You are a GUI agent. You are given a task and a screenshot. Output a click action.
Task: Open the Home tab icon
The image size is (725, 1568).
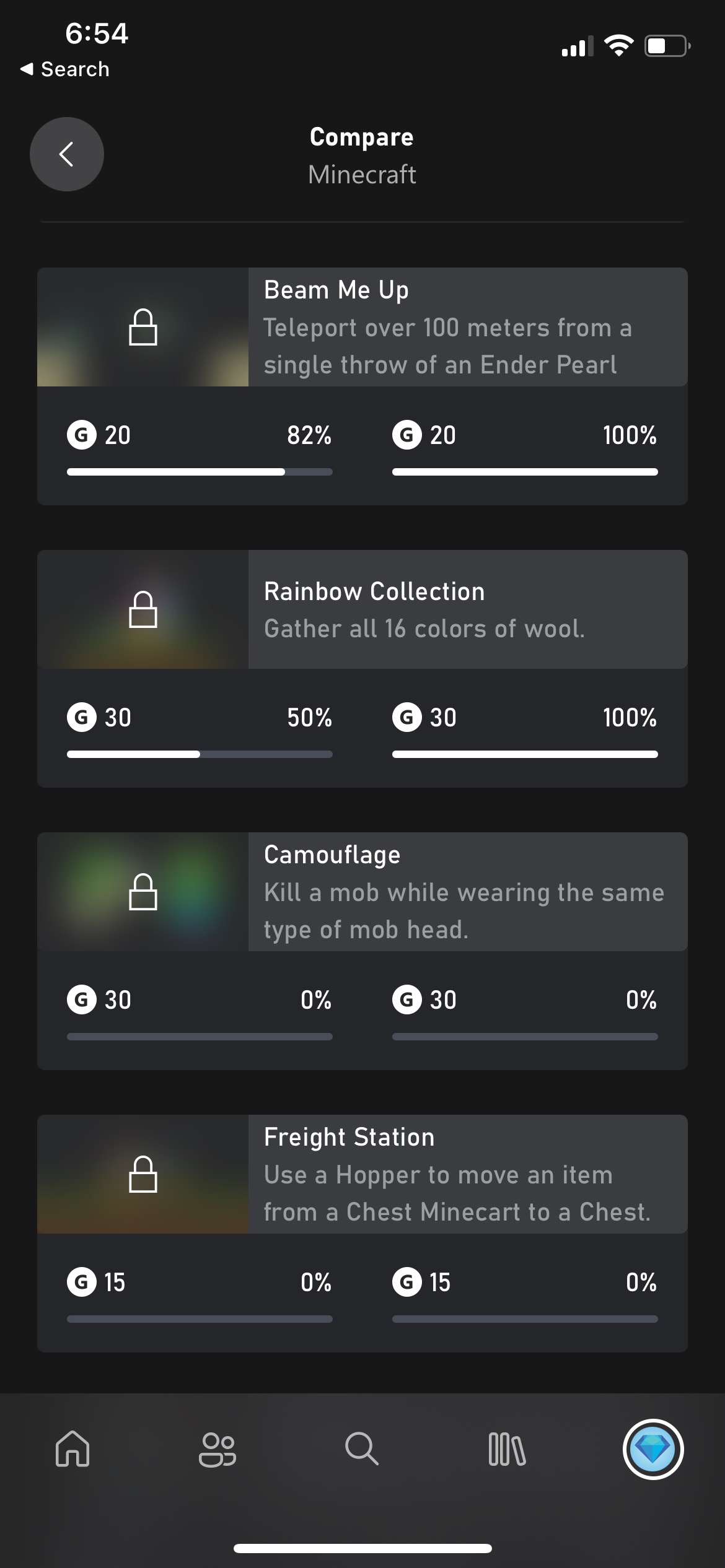click(x=72, y=1449)
